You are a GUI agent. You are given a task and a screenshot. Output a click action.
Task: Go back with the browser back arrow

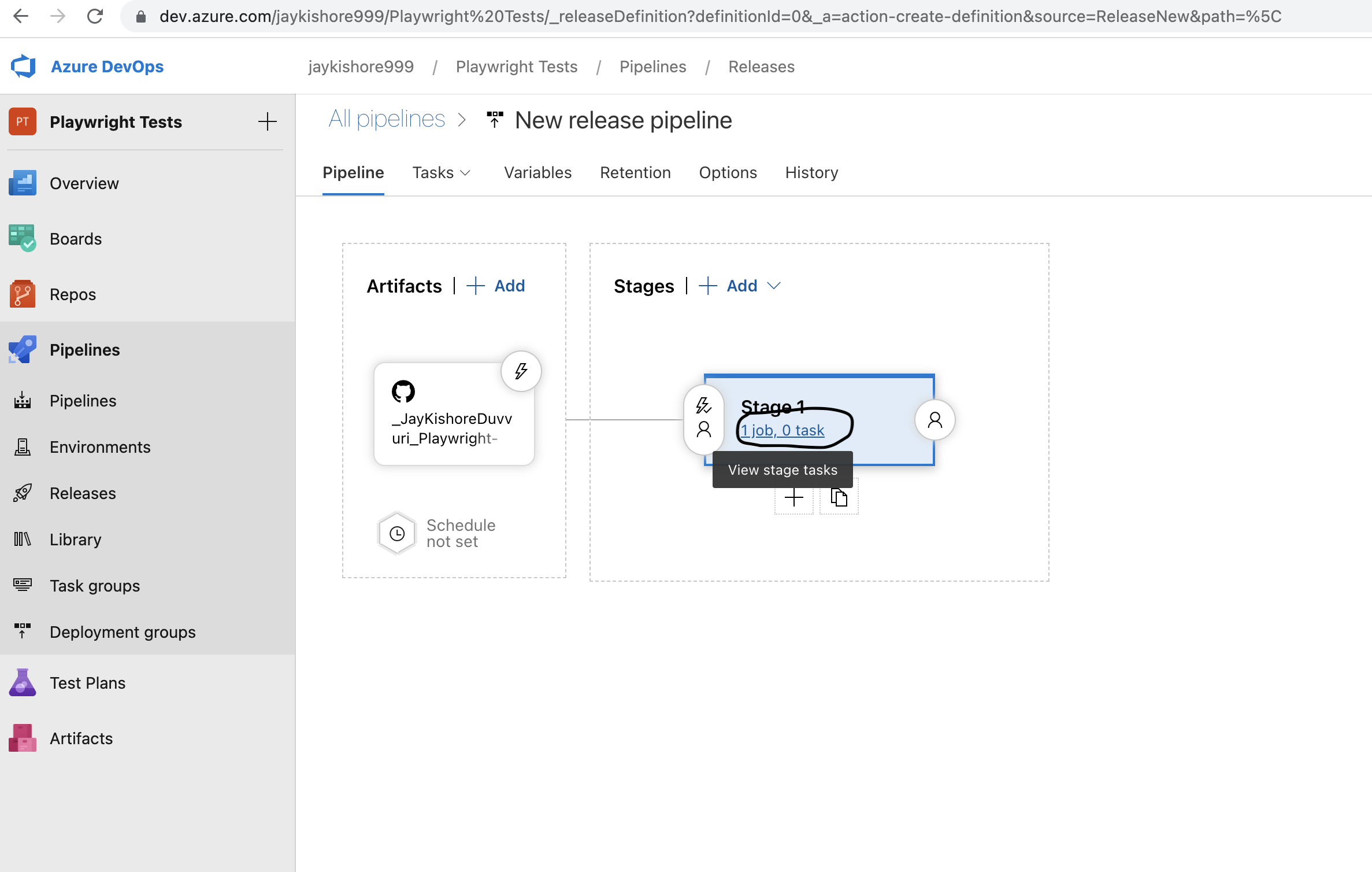[x=21, y=16]
